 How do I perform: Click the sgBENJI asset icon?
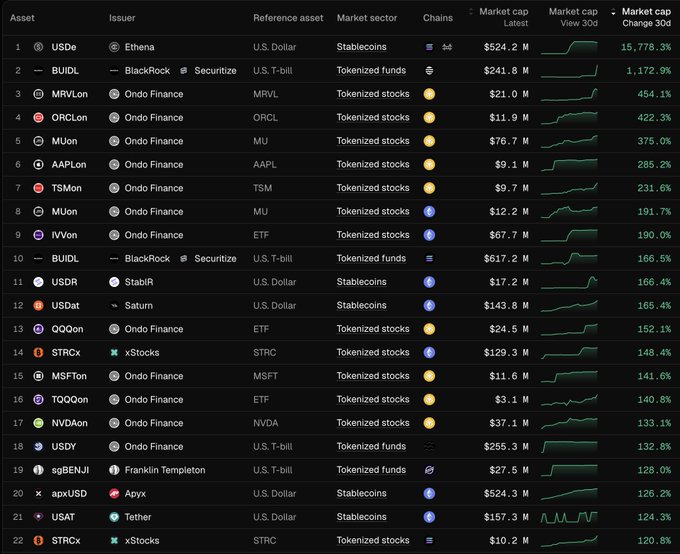[x=38, y=470]
